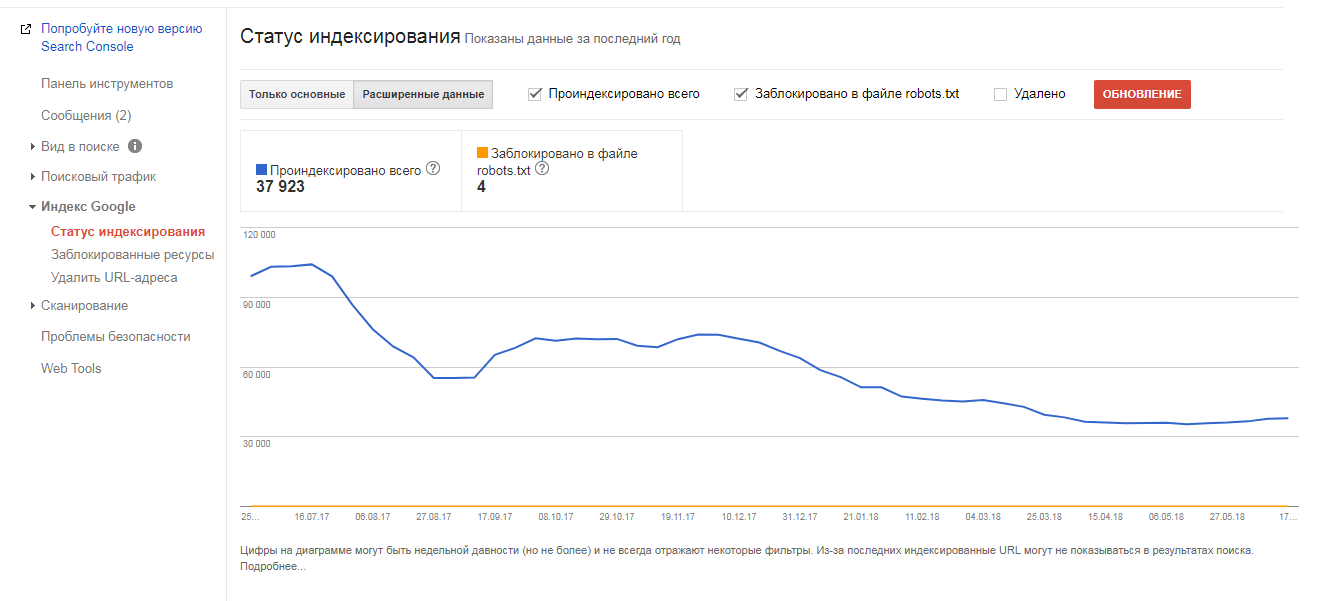The height and width of the screenshot is (601, 1319).
Task: Open Сообщения (2) in the sidebar
Action: tap(86, 116)
